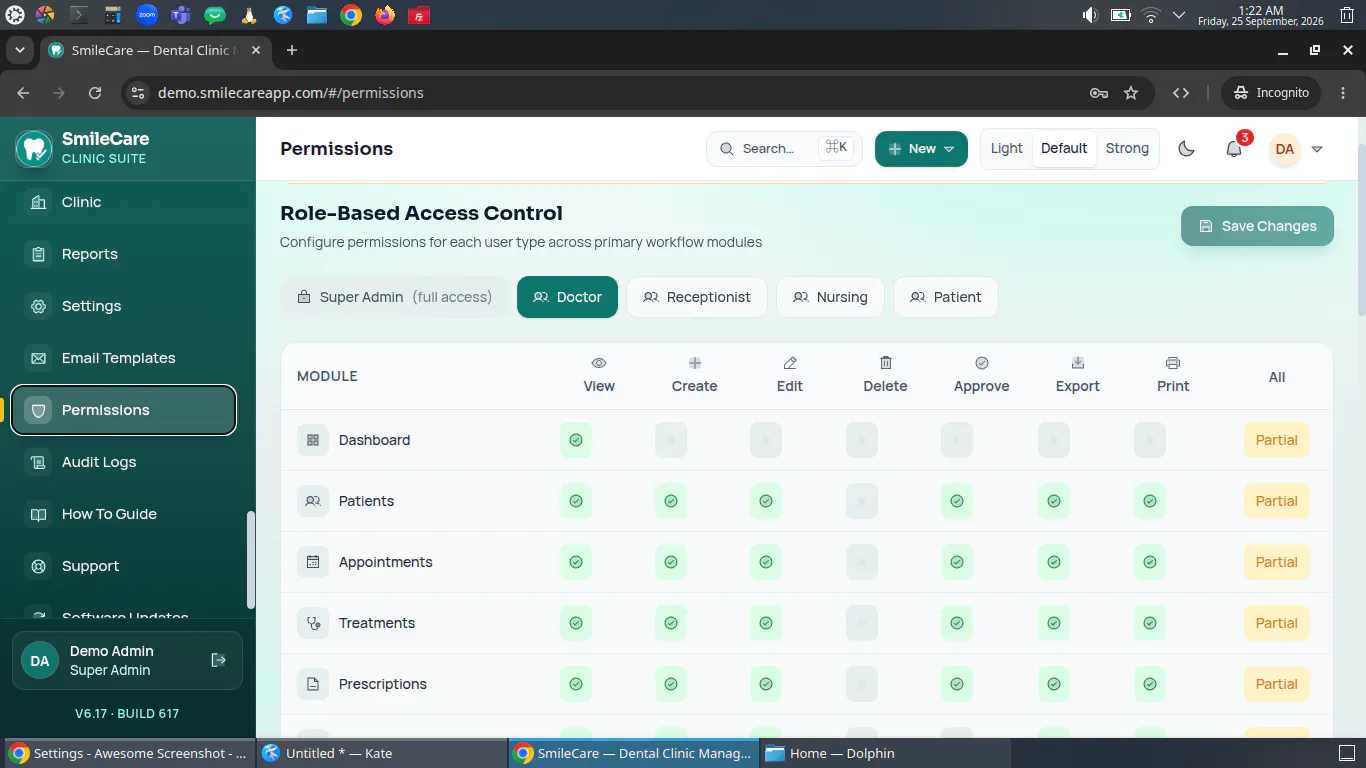Click the Audit Logs sidebar icon
Image resolution: width=1366 pixels, height=768 pixels.
(38, 462)
